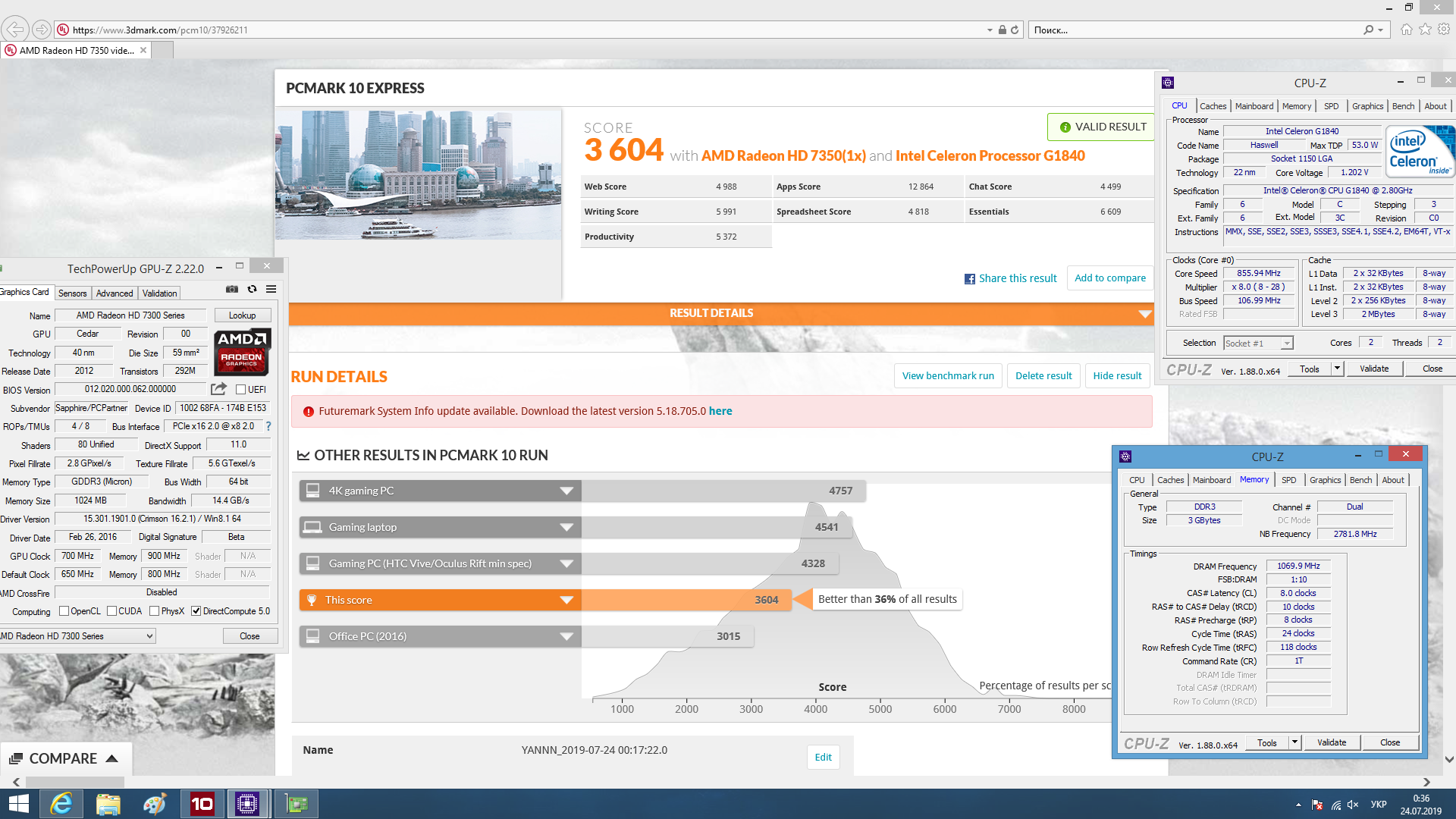This screenshot has width=1456, height=819.
Task: Open the favorites star icon
Action: (x=1426, y=30)
